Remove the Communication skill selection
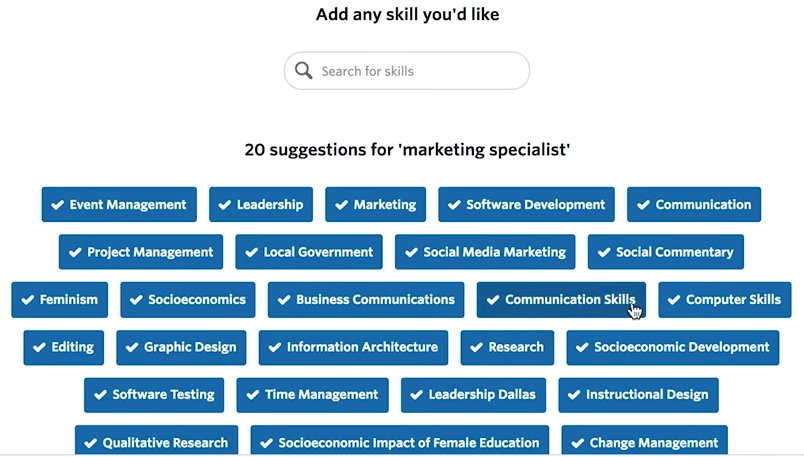This screenshot has width=804, height=457. [694, 205]
